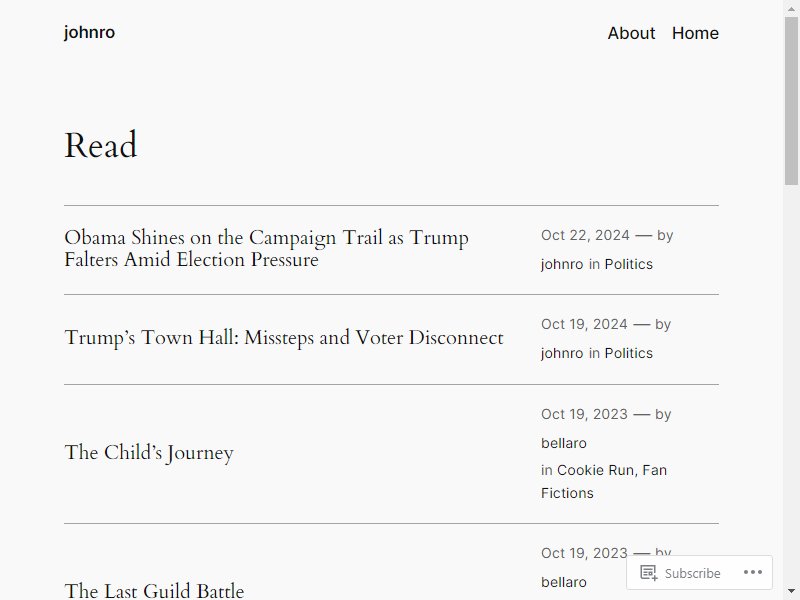Open the About page
This screenshot has width=800, height=600.
tap(631, 33)
